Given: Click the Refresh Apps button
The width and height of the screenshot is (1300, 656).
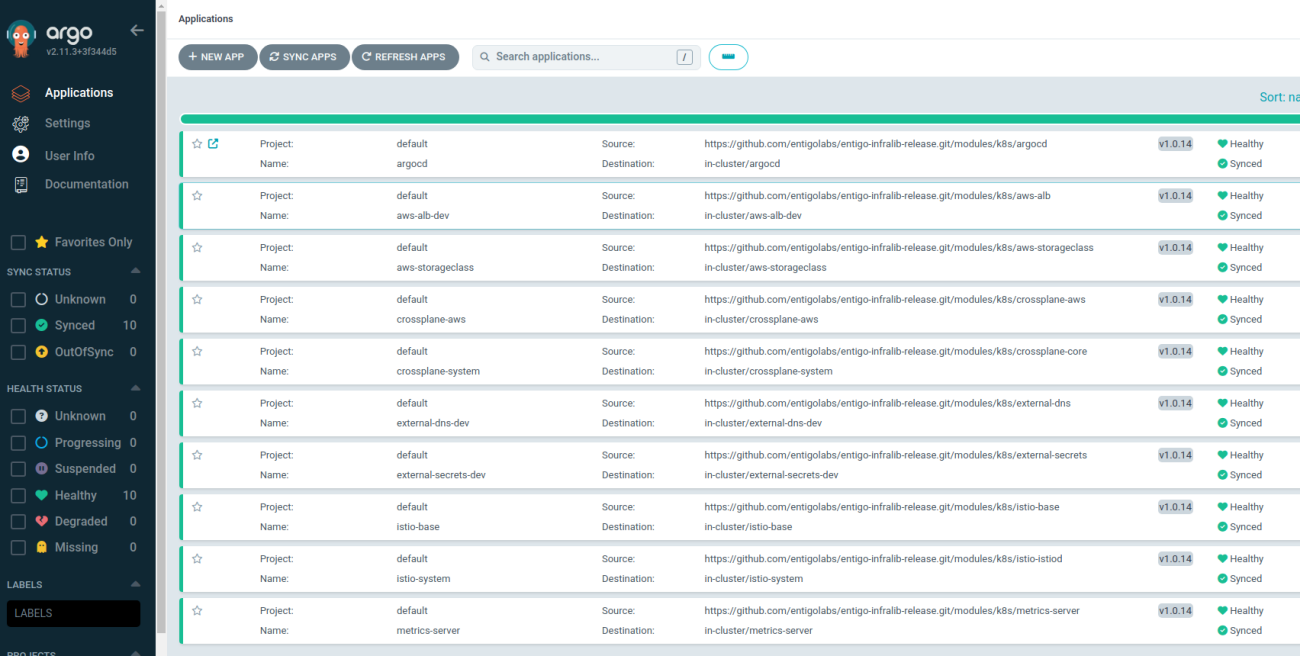Looking at the screenshot, I should 405,57.
